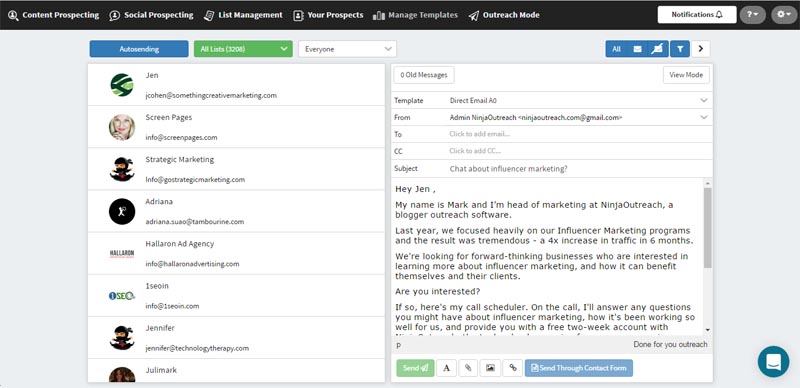This screenshot has height=388, width=800.
Task: Click Done for you outreach text
Action: pos(670,344)
